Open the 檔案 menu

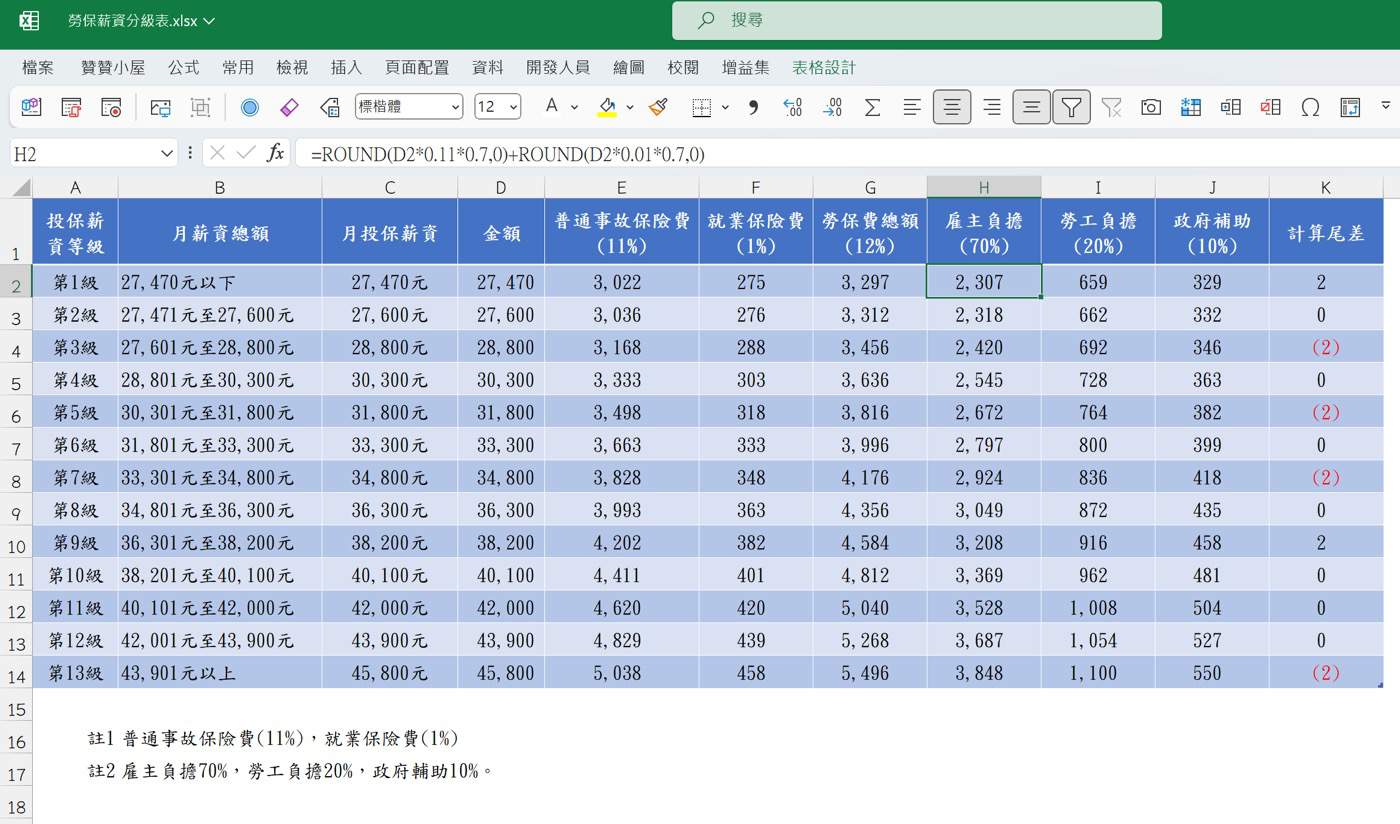tap(38, 67)
